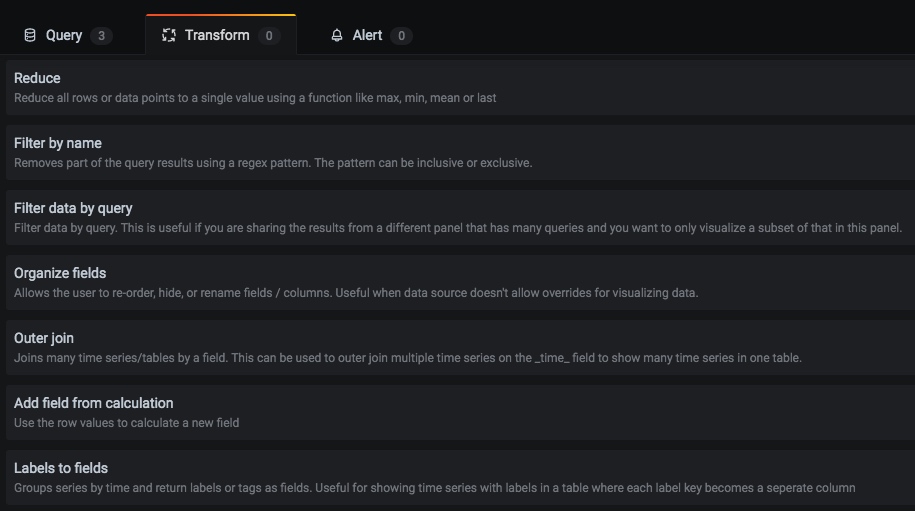This screenshot has width=915, height=511.
Task: Pick the Organize fields transformation
Action: click(x=60, y=273)
